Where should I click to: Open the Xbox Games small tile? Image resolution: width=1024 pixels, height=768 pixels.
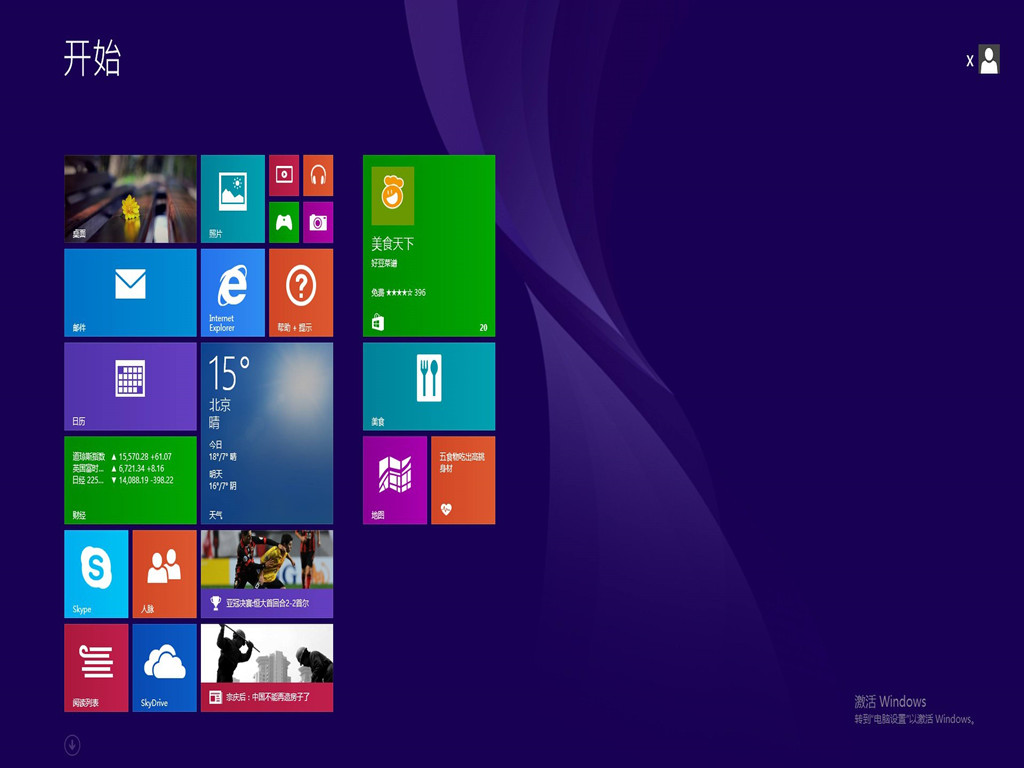click(x=284, y=222)
